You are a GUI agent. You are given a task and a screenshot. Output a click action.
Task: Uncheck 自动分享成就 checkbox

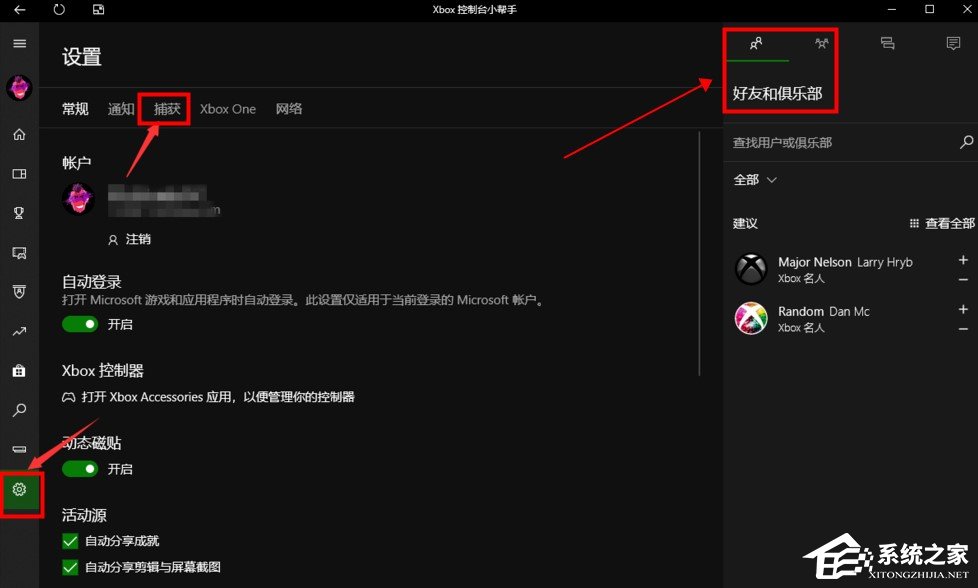[69, 540]
